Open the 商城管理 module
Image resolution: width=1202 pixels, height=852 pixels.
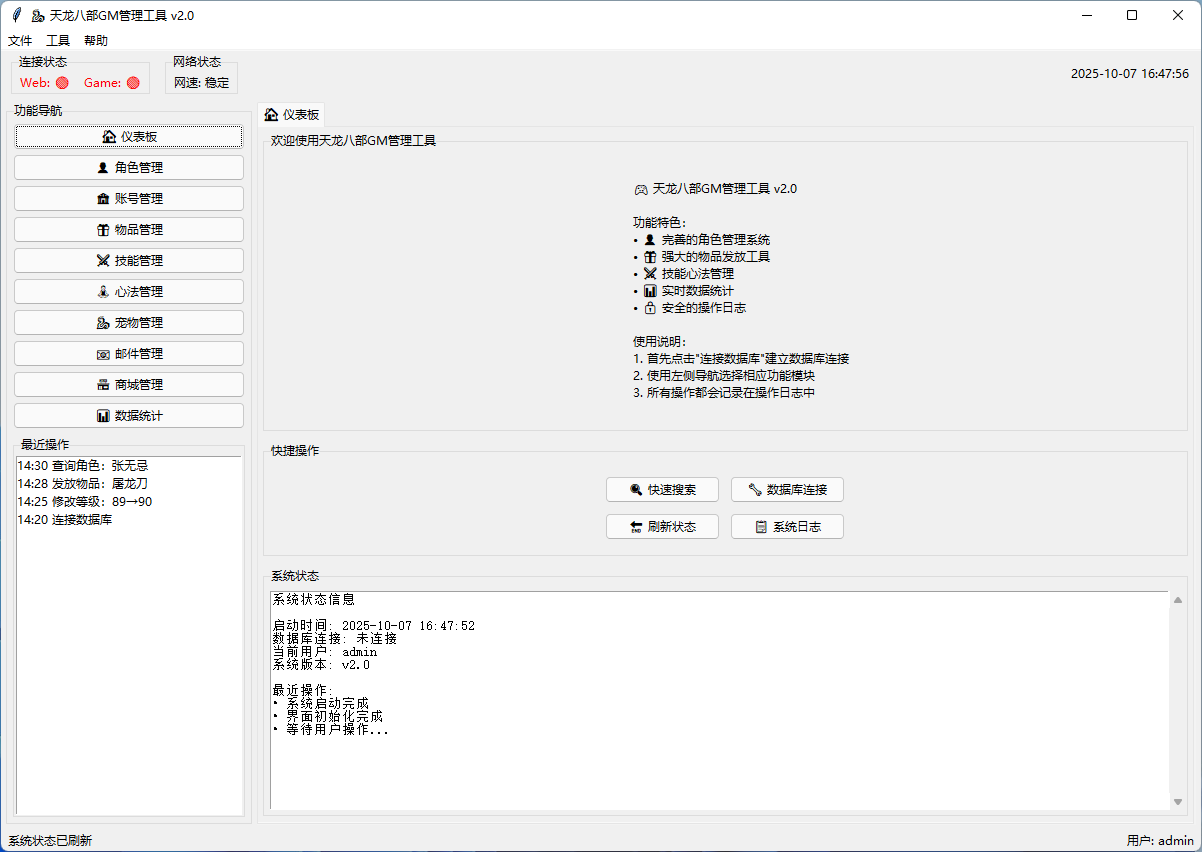pyautogui.click(x=129, y=385)
